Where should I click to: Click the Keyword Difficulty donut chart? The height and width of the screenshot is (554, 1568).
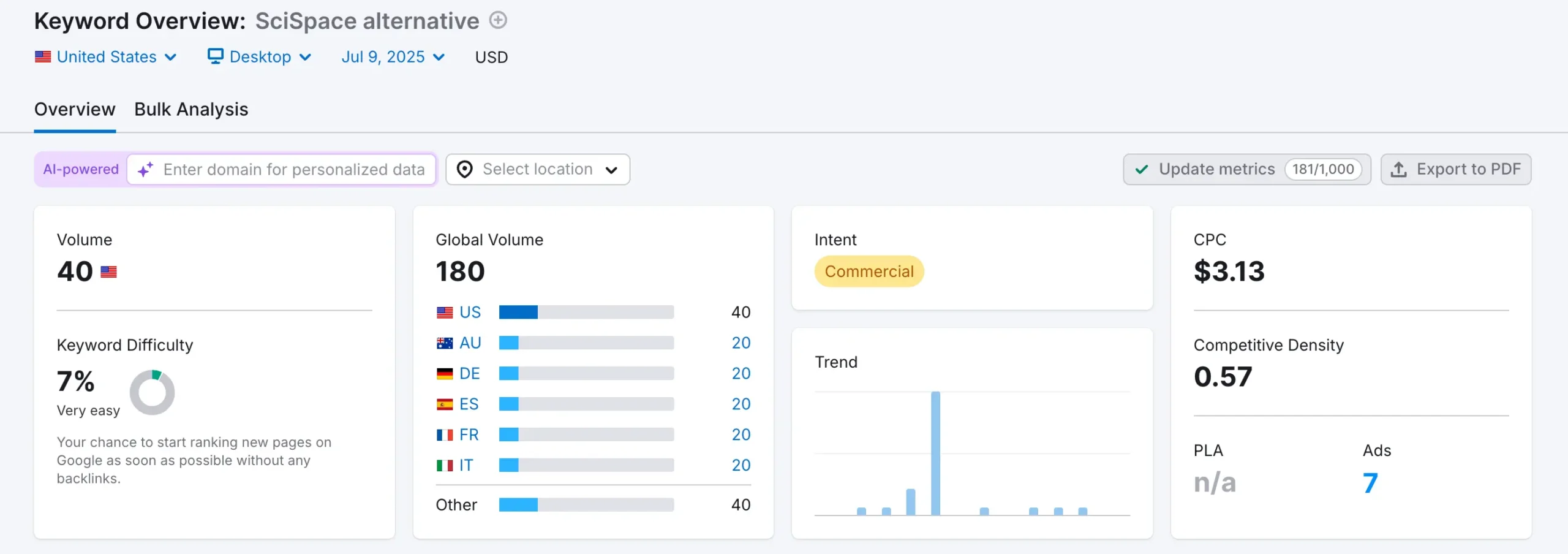[153, 392]
